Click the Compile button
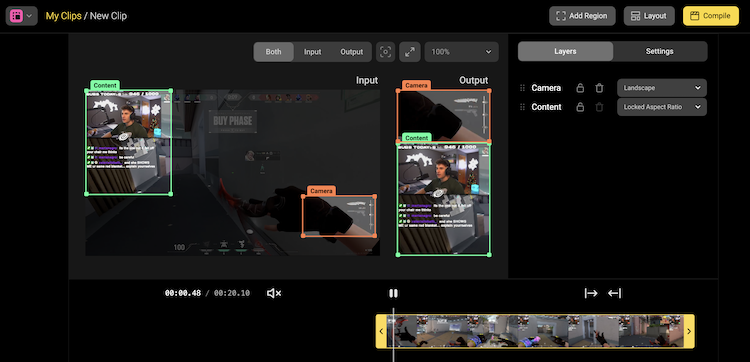750x362 pixels. pyautogui.click(x=711, y=16)
